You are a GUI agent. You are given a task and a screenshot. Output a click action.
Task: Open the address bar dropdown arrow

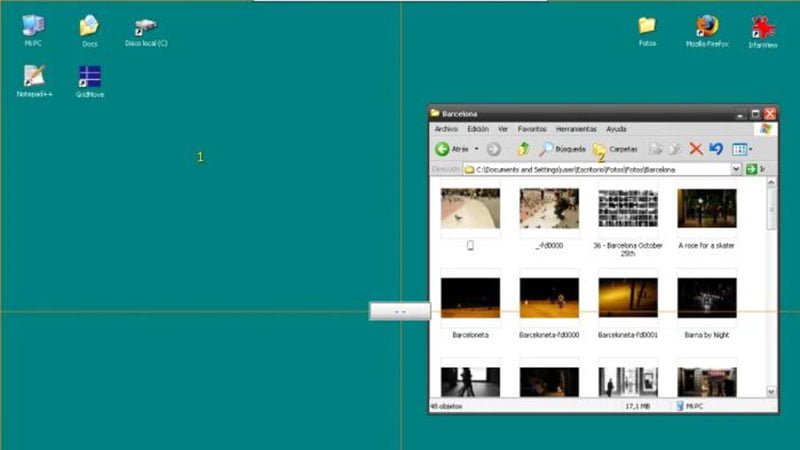736,170
